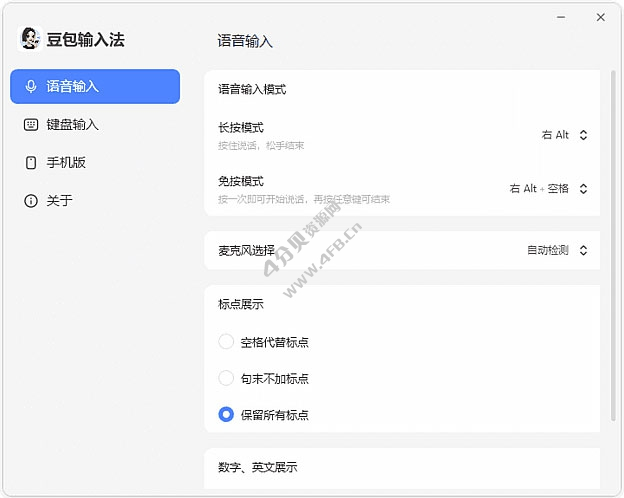Click the 标点展示 section heading
The image size is (624, 498).
(x=241, y=304)
